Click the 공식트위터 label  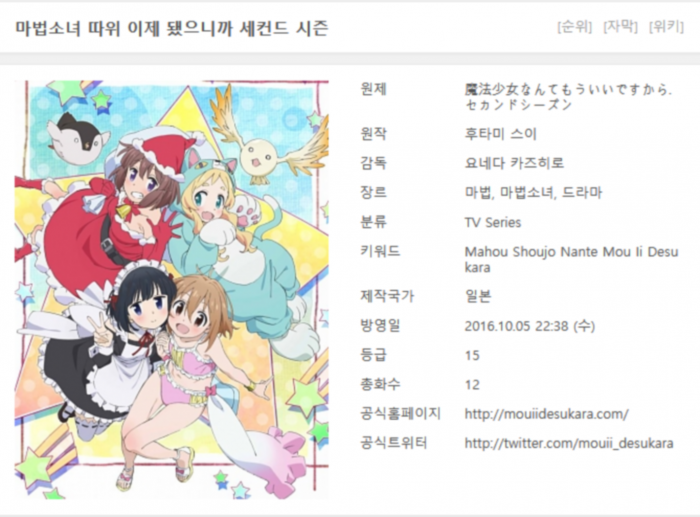(x=394, y=443)
